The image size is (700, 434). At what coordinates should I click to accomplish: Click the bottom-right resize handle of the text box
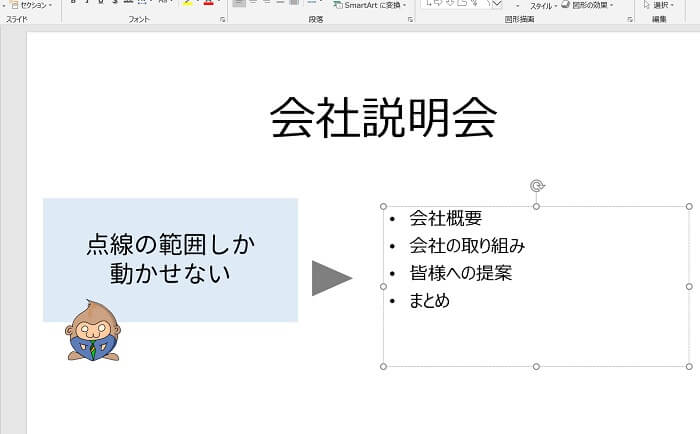(689, 367)
